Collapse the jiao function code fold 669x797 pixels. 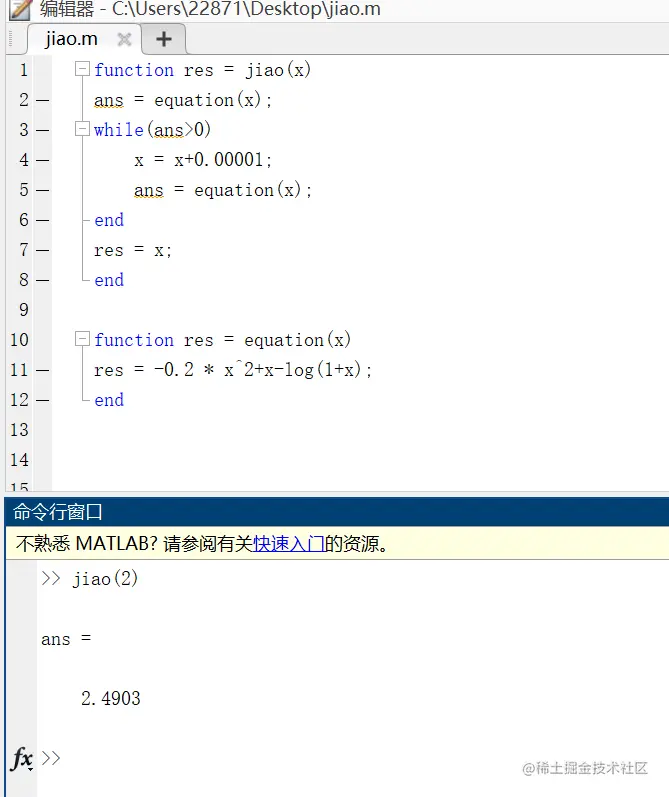82,69
